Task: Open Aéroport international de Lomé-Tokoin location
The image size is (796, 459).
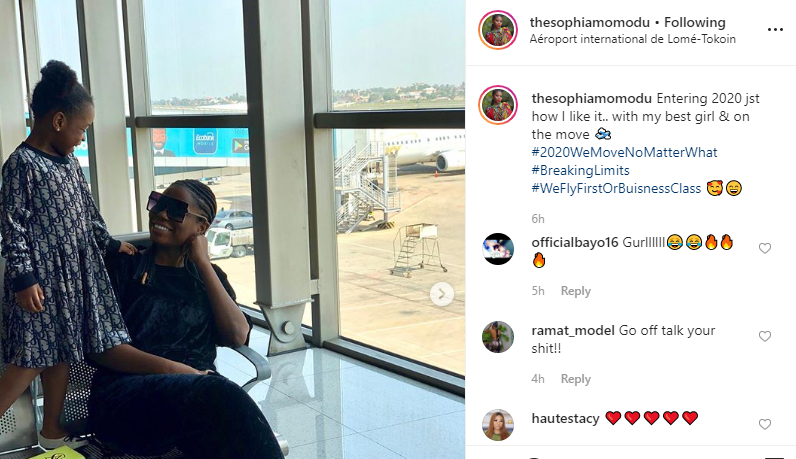Action: (x=633, y=39)
